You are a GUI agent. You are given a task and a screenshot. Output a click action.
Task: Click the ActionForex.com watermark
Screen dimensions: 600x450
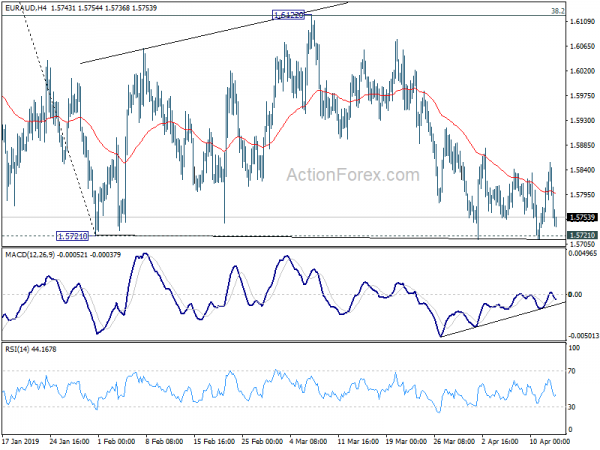pyautogui.click(x=353, y=175)
